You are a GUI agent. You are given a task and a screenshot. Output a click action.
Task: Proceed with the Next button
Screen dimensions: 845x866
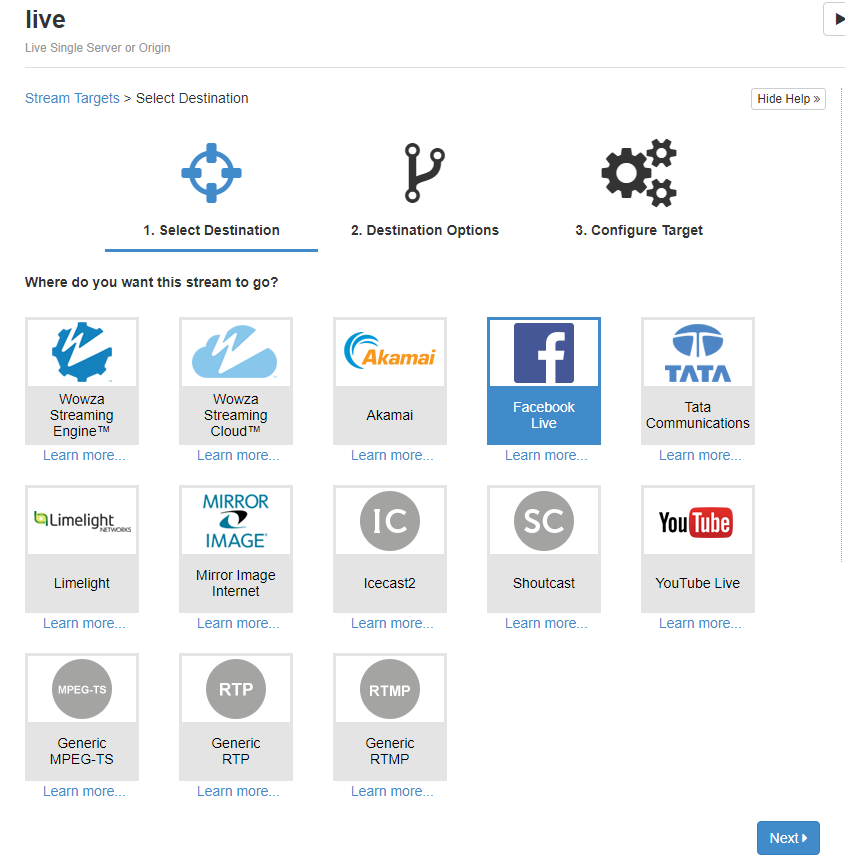[x=788, y=838]
